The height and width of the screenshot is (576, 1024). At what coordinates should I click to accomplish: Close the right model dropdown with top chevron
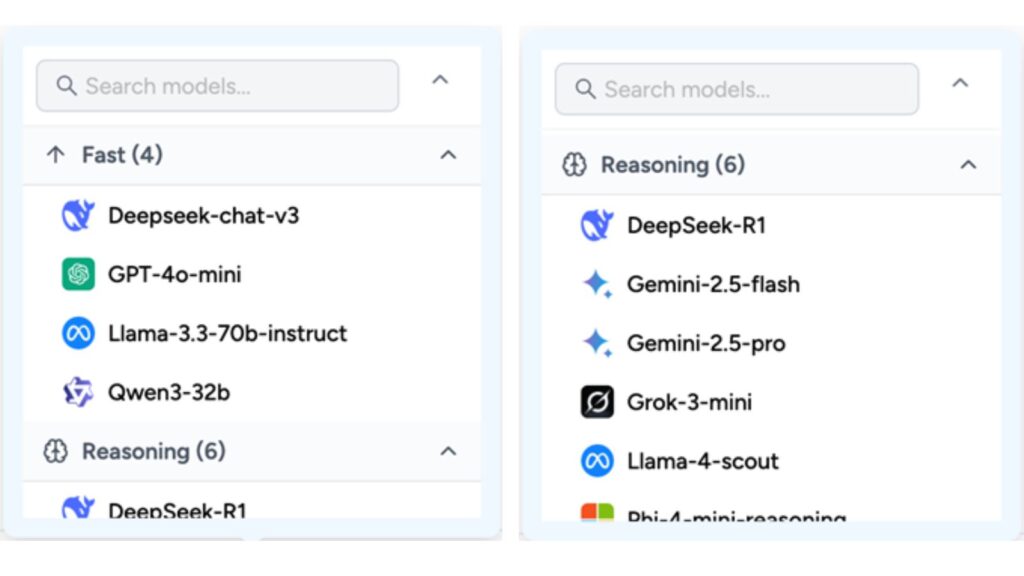pyautogui.click(x=960, y=83)
